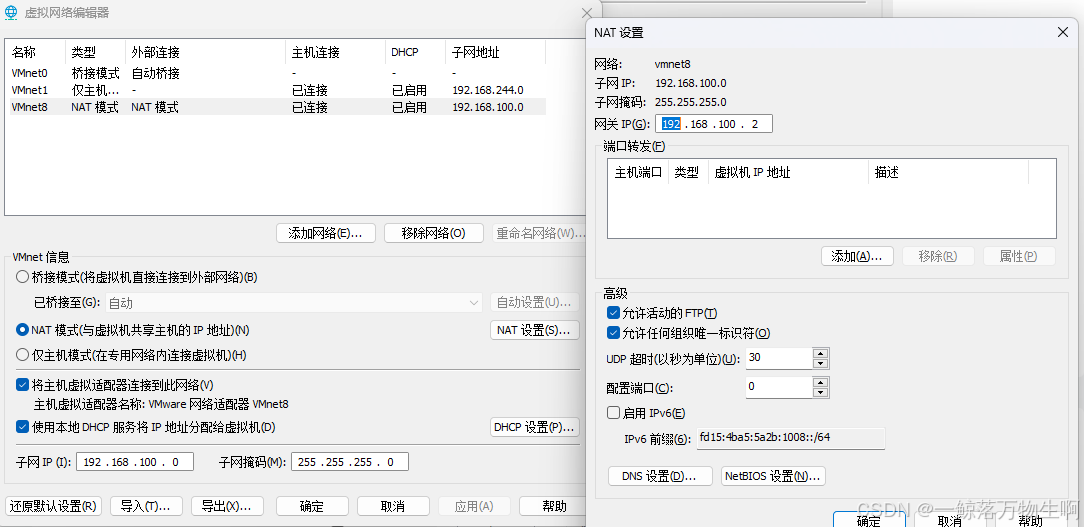Image resolution: width=1084 pixels, height=527 pixels.
Task: Click the 子网掩码 input field in the editor
Action: (x=350, y=462)
